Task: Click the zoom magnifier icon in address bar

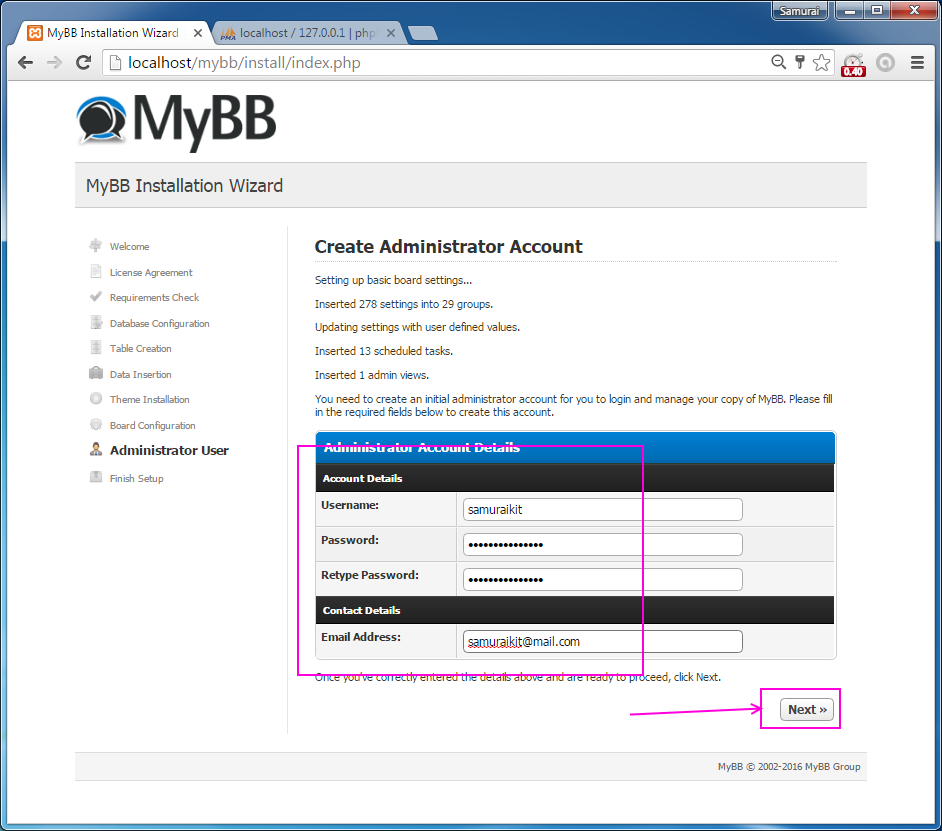Action: [778, 62]
